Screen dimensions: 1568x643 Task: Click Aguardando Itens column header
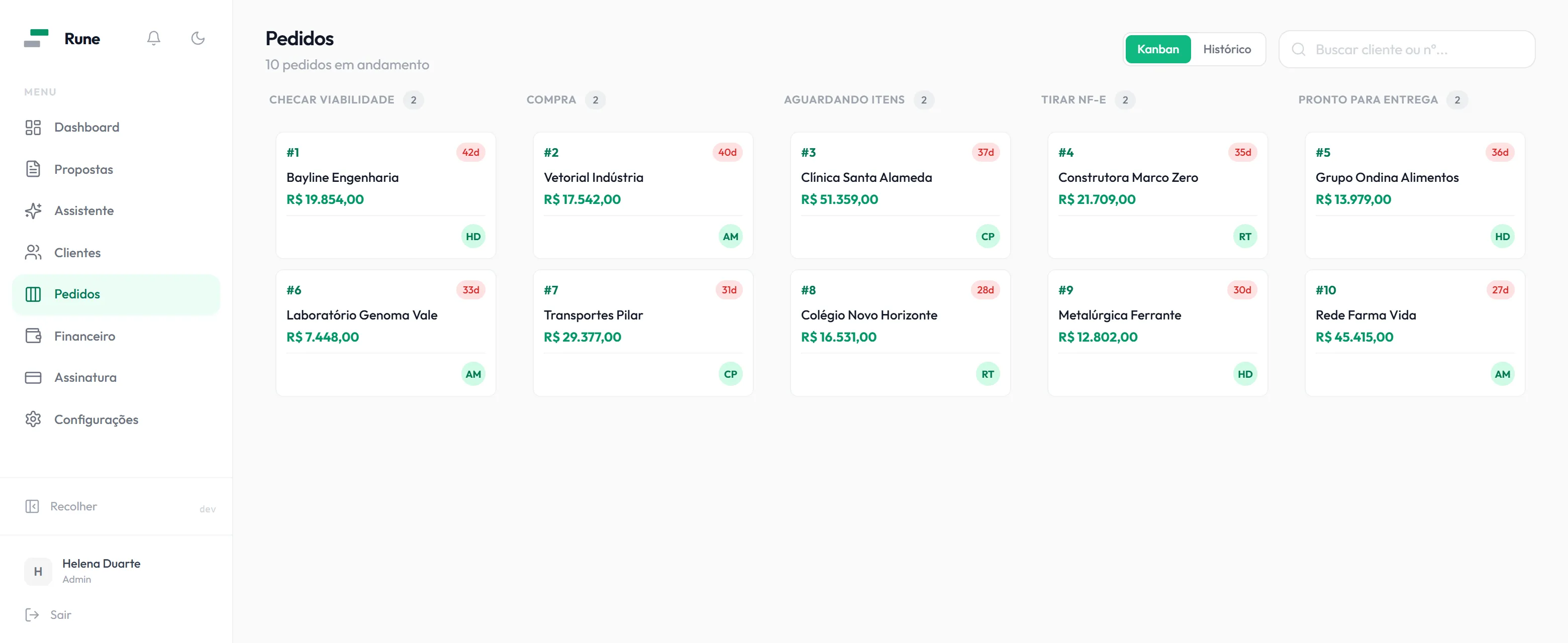pos(844,100)
